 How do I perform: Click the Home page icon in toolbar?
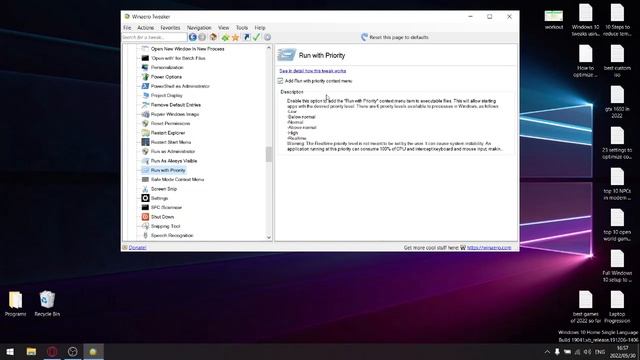(213, 37)
